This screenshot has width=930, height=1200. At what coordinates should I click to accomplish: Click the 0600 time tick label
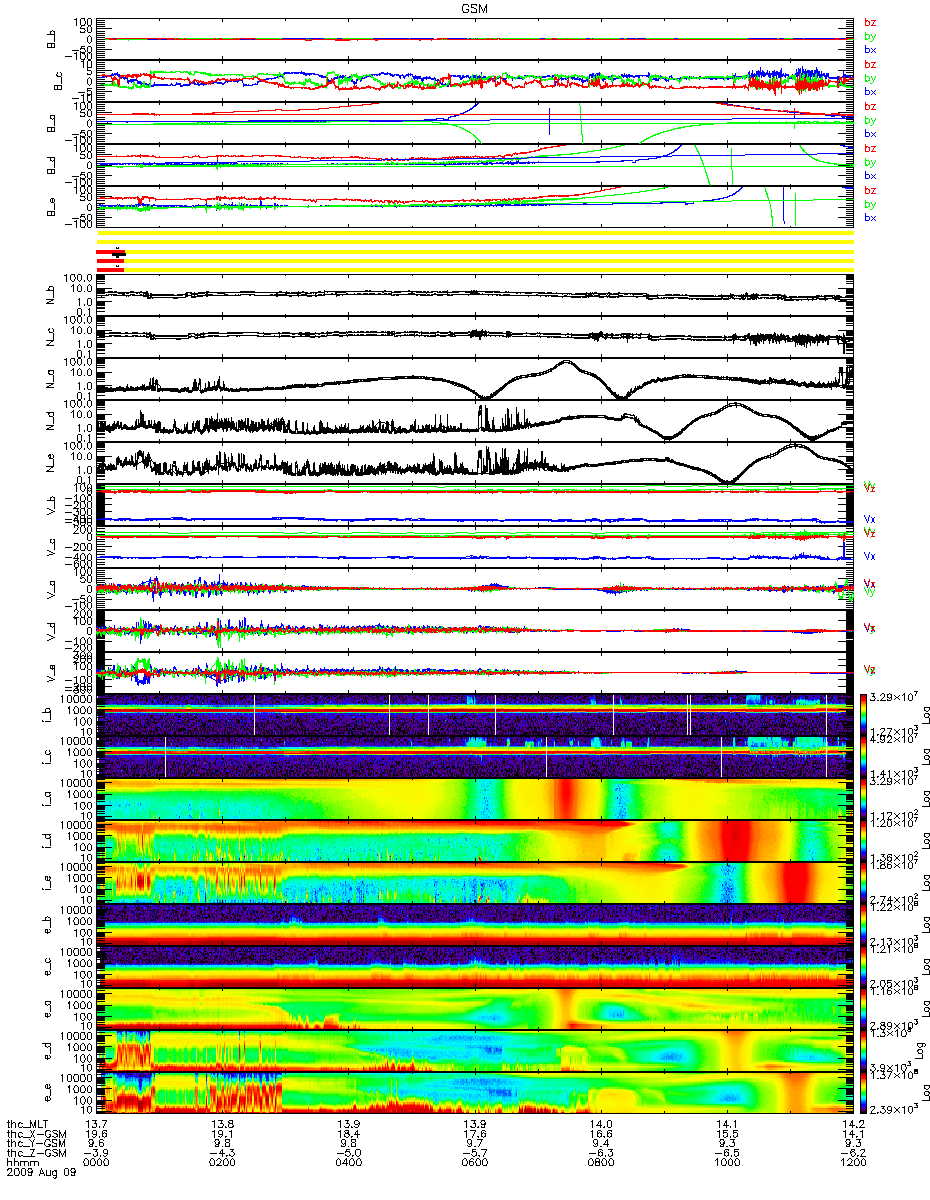pyautogui.click(x=475, y=1164)
